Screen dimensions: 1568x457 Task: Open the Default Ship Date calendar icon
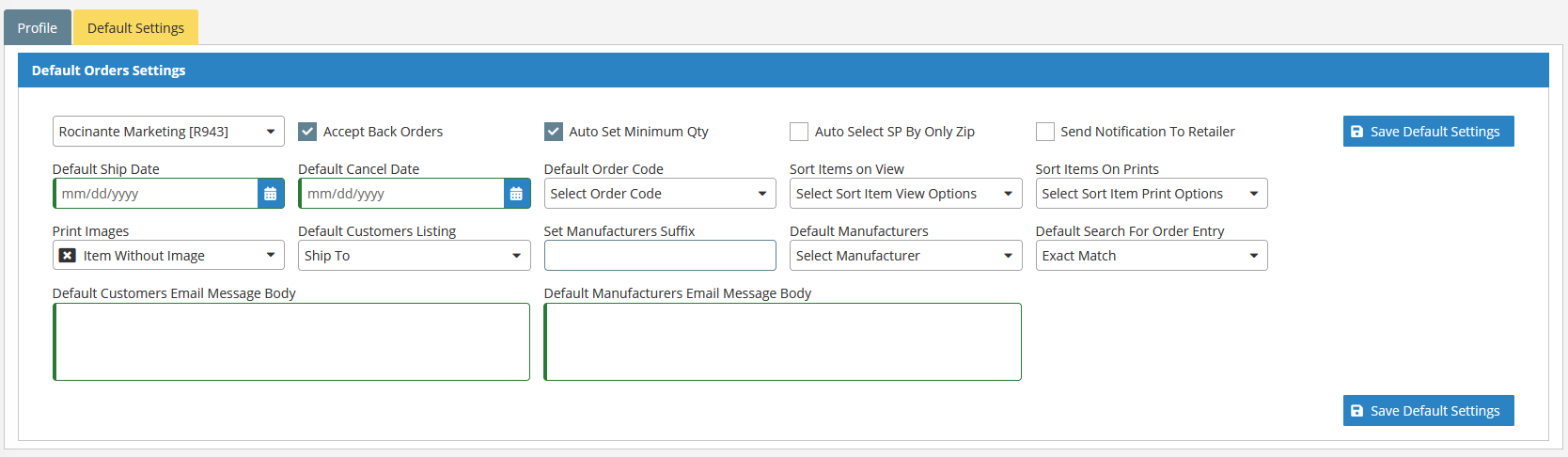271,194
